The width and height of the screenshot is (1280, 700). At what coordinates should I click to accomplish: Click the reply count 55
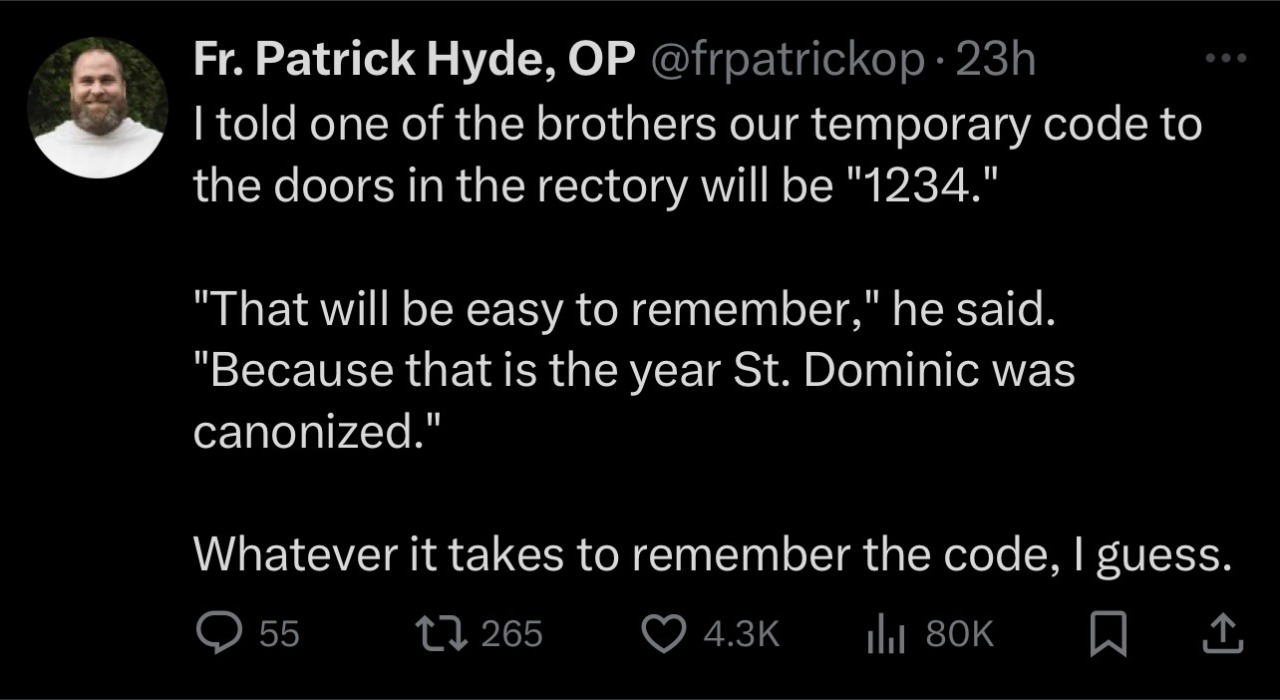pyautogui.click(x=280, y=633)
